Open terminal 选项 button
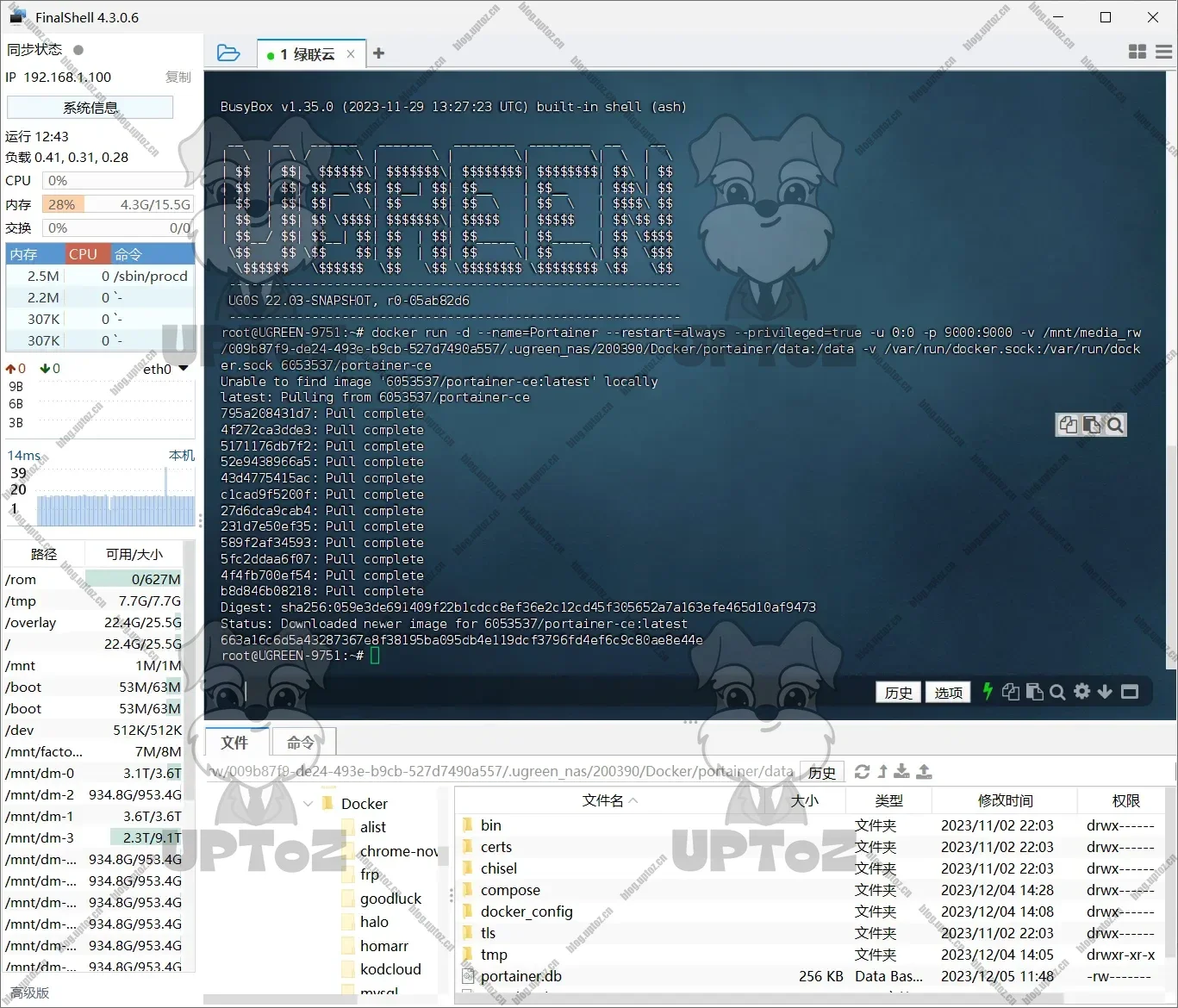 (949, 693)
